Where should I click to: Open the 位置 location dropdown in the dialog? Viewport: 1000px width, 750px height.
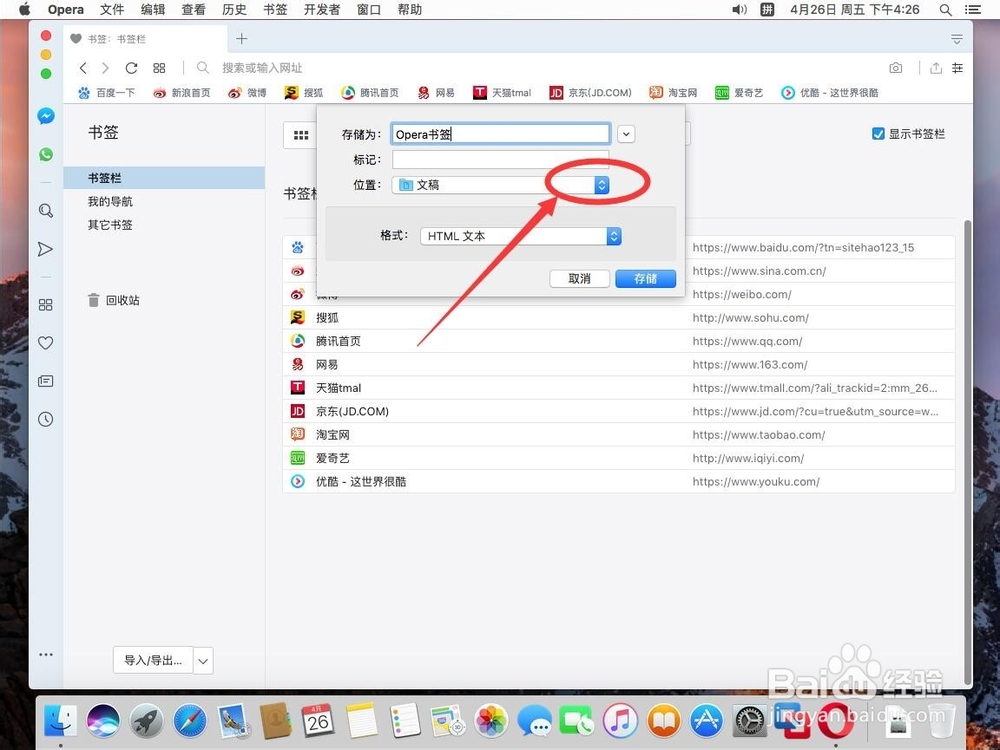[601, 184]
